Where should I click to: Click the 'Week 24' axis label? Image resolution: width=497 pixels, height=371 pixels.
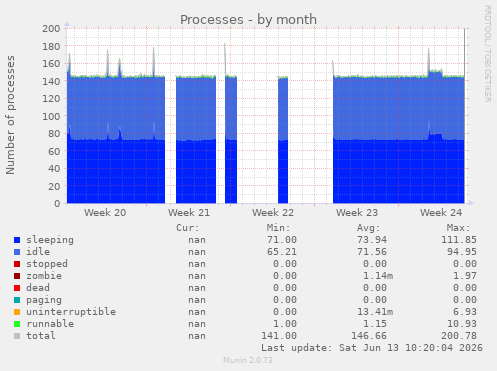click(x=441, y=213)
